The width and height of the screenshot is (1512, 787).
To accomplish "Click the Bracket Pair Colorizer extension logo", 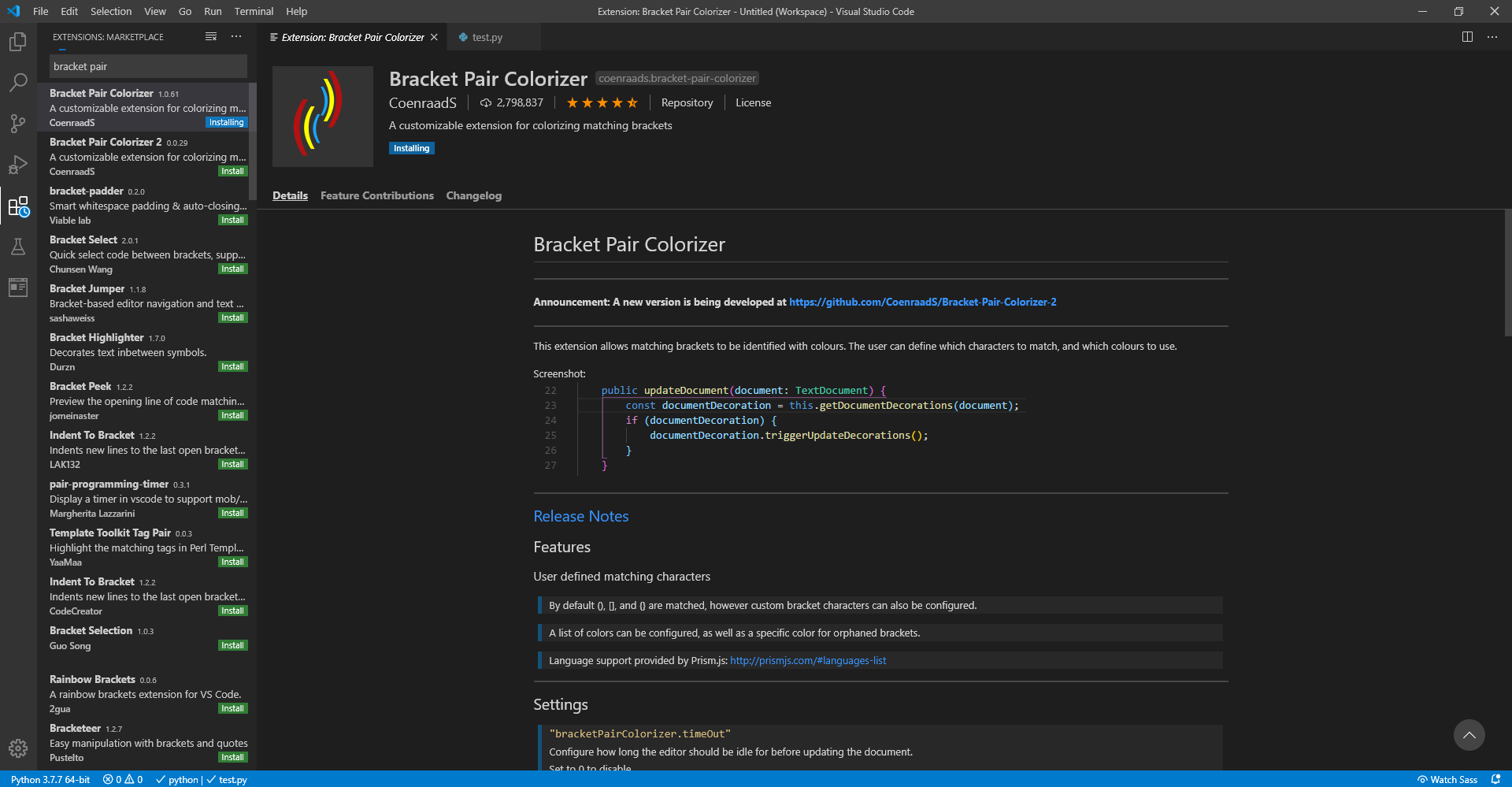I will click(323, 117).
